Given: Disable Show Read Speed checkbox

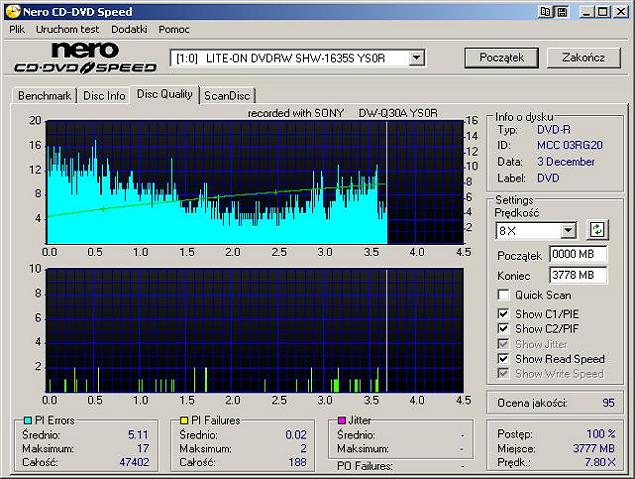Looking at the screenshot, I should [503, 359].
